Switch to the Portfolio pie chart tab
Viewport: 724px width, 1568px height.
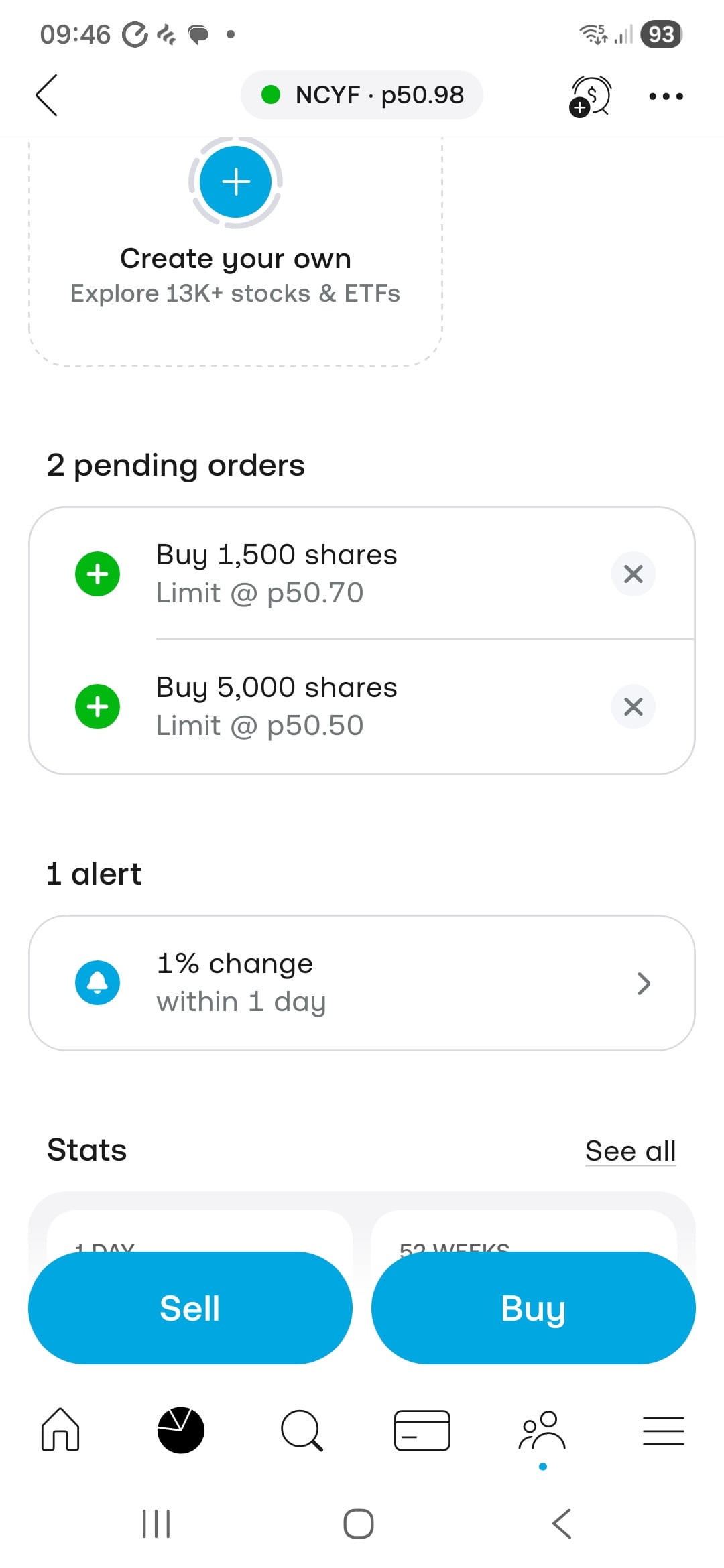pos(181,1430)
